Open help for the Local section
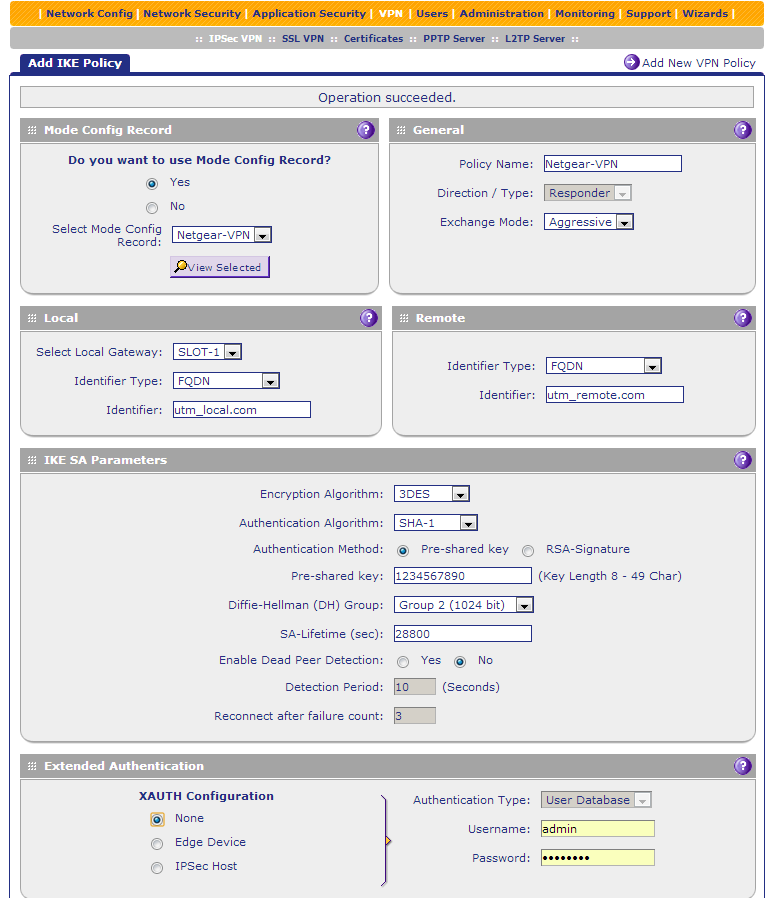Screen dimensions: 766x898 369,318
